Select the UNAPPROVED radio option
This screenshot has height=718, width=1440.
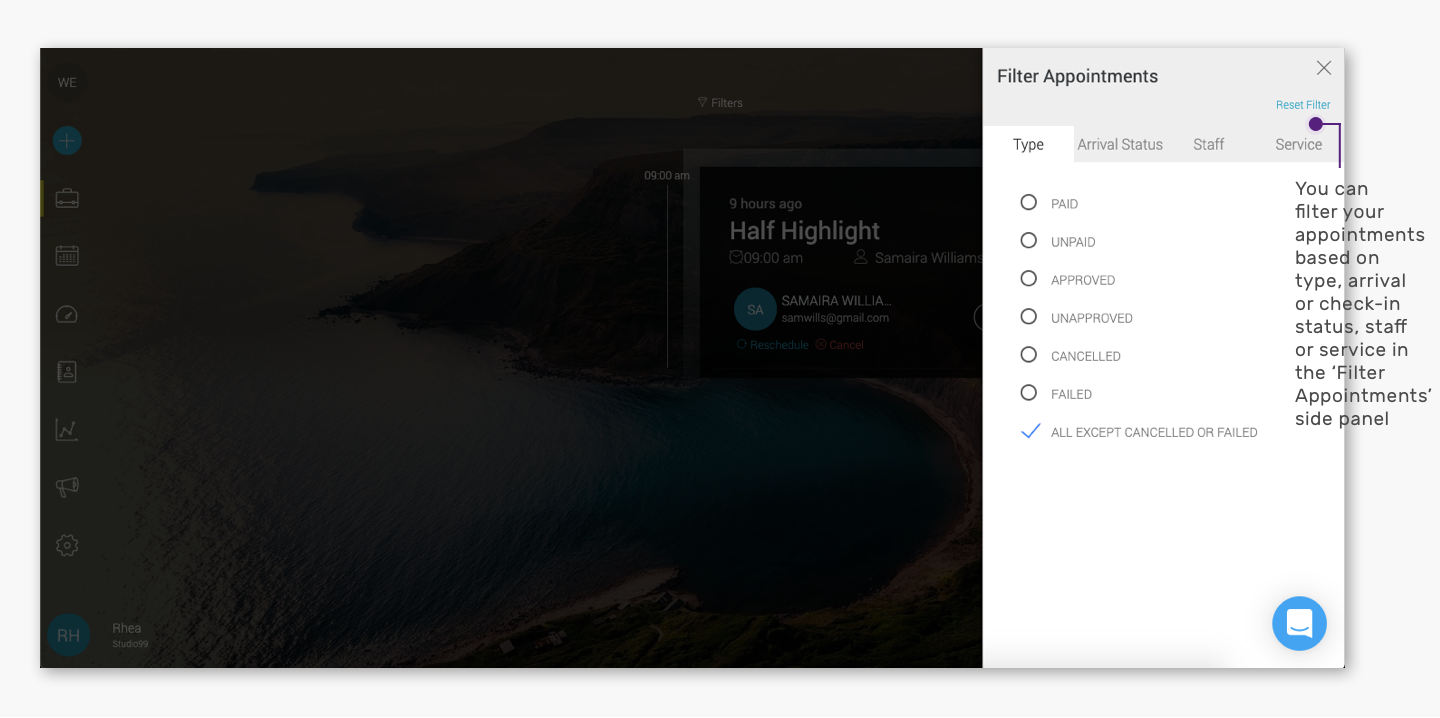pos(1028,317)
